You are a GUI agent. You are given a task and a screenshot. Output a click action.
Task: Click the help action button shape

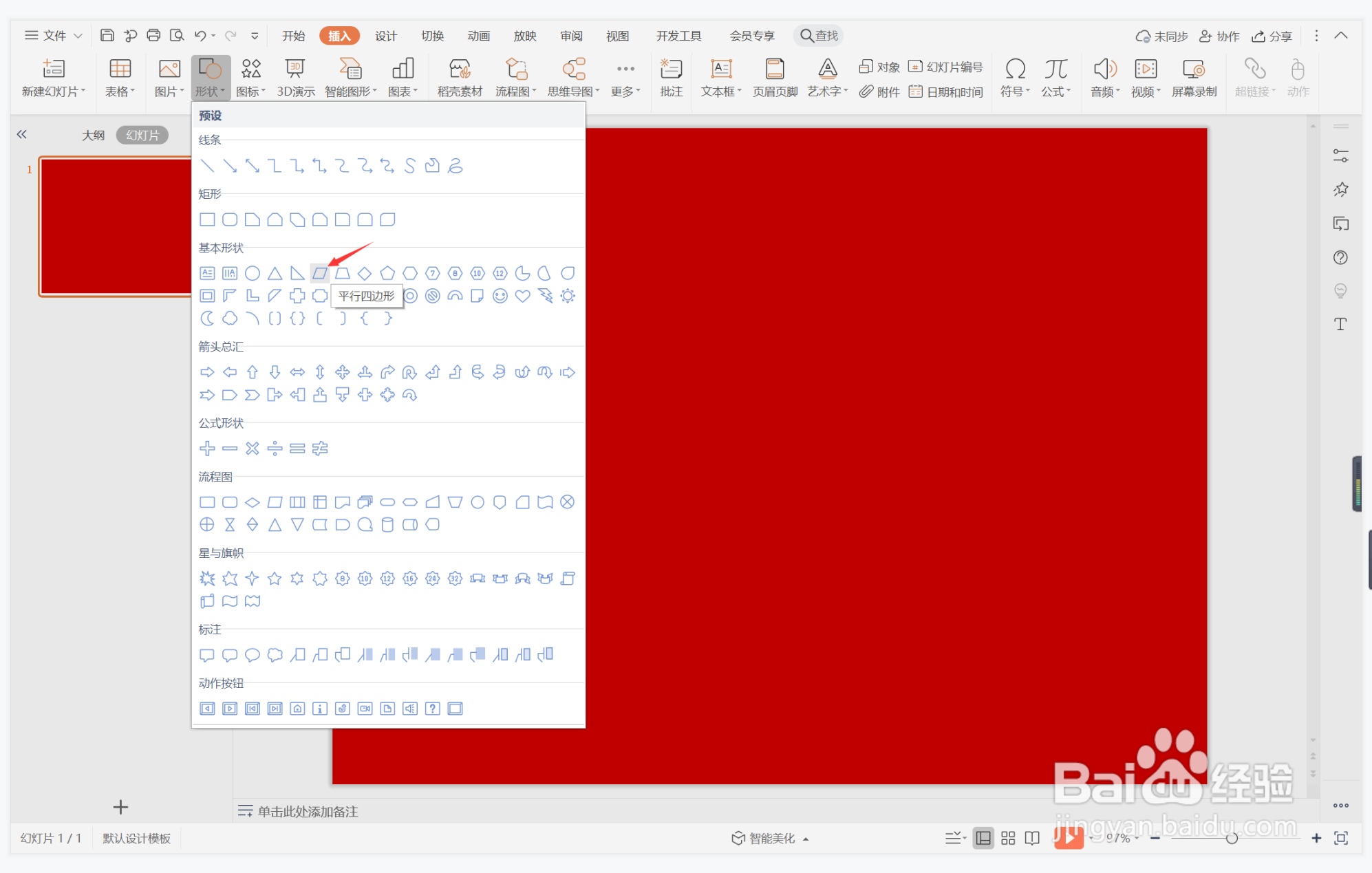[x=432, y=709]
